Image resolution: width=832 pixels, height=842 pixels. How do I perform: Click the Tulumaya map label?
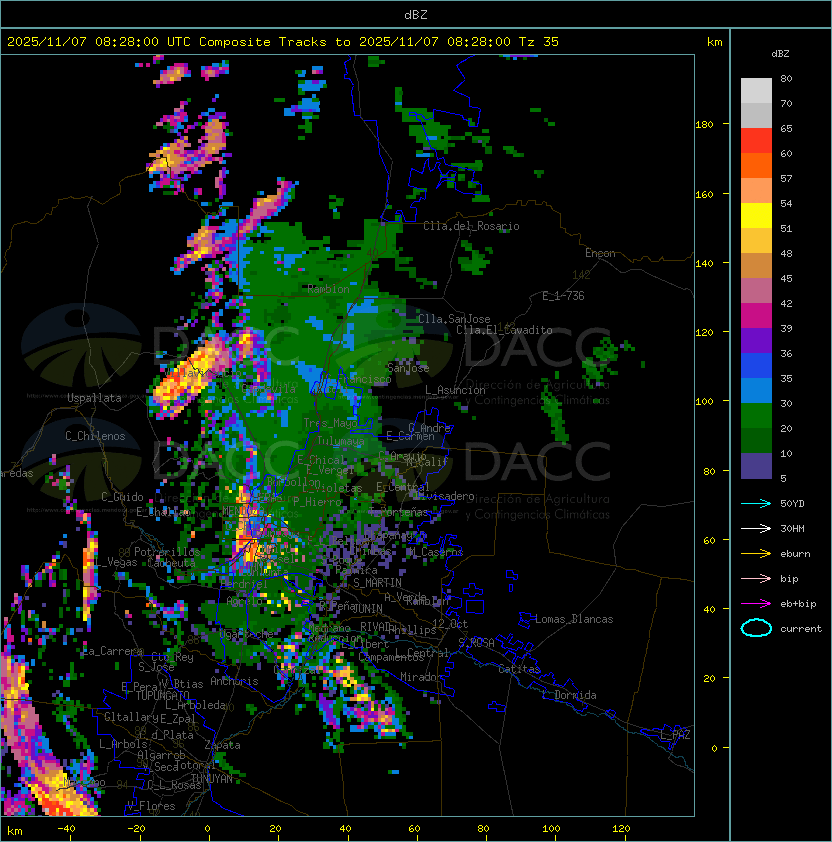point(341,441)
